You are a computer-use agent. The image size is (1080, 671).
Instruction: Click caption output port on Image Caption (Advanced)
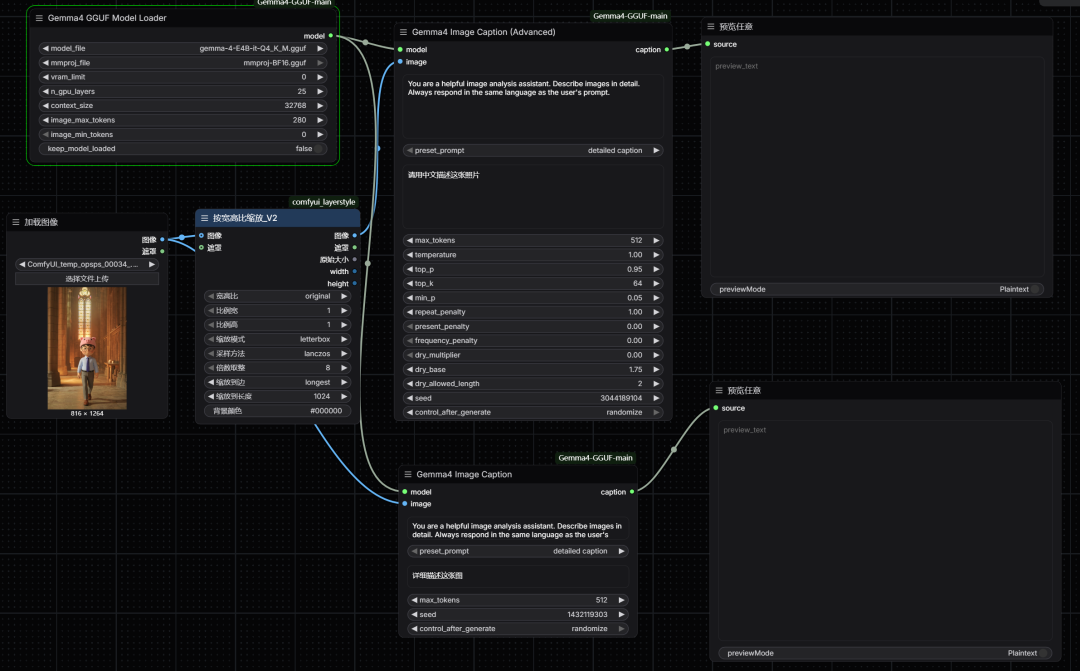point(667,49)
